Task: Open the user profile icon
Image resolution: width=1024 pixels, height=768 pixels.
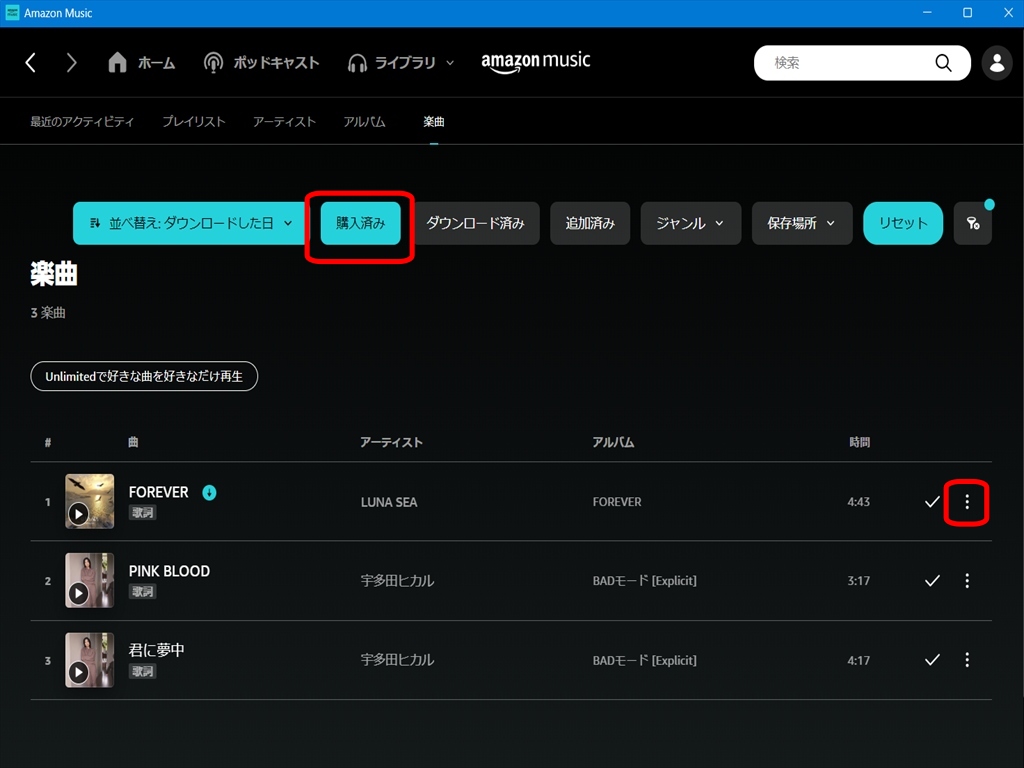Action: [997, 63]
